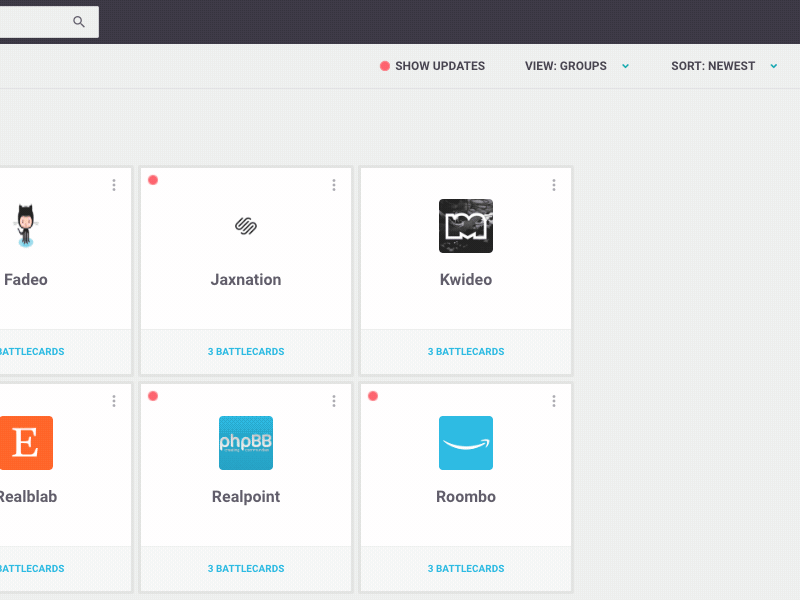
Task: Open the Realpoint card options menu
Action: (x=334, y=401)
